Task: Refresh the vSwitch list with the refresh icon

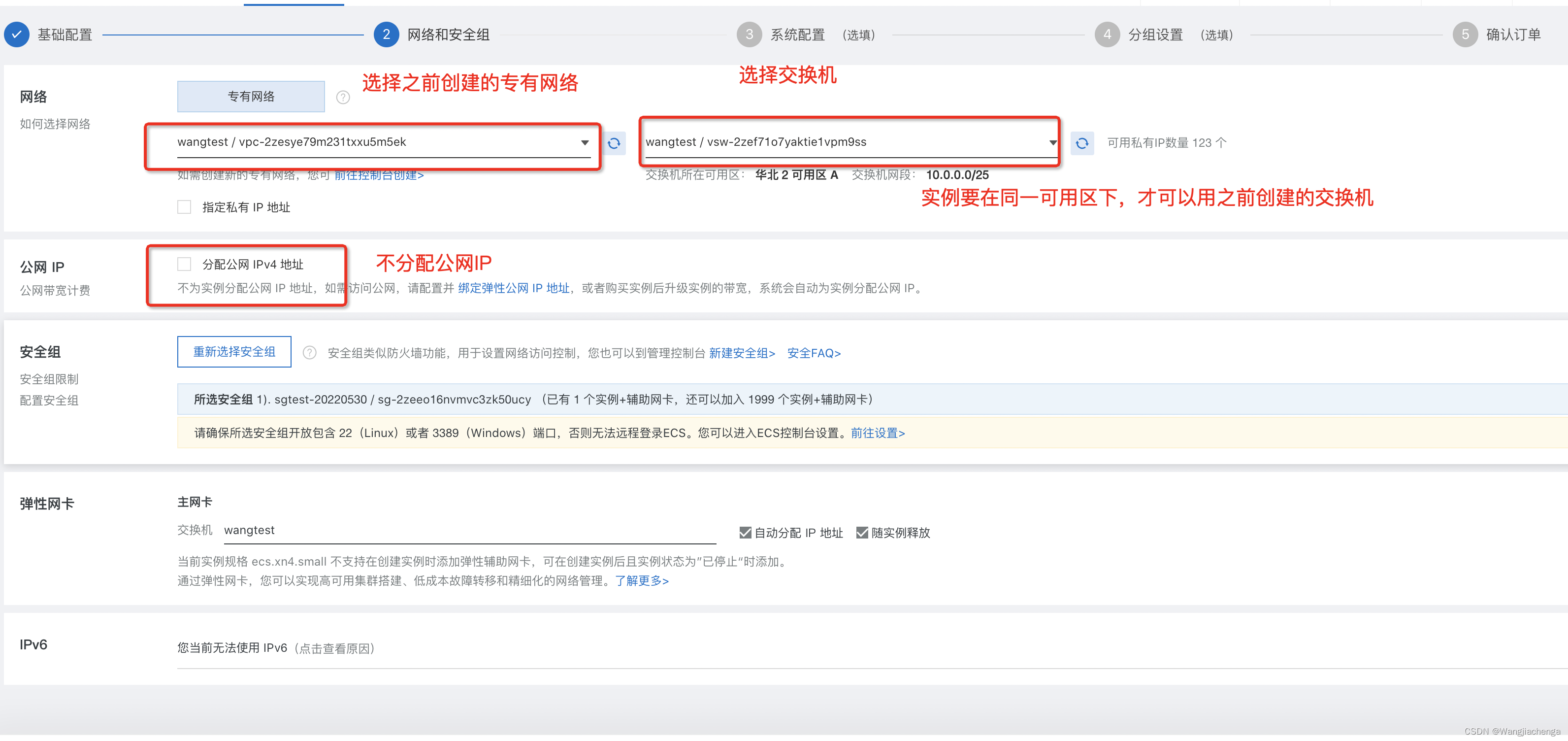Action: point(1082,143)
